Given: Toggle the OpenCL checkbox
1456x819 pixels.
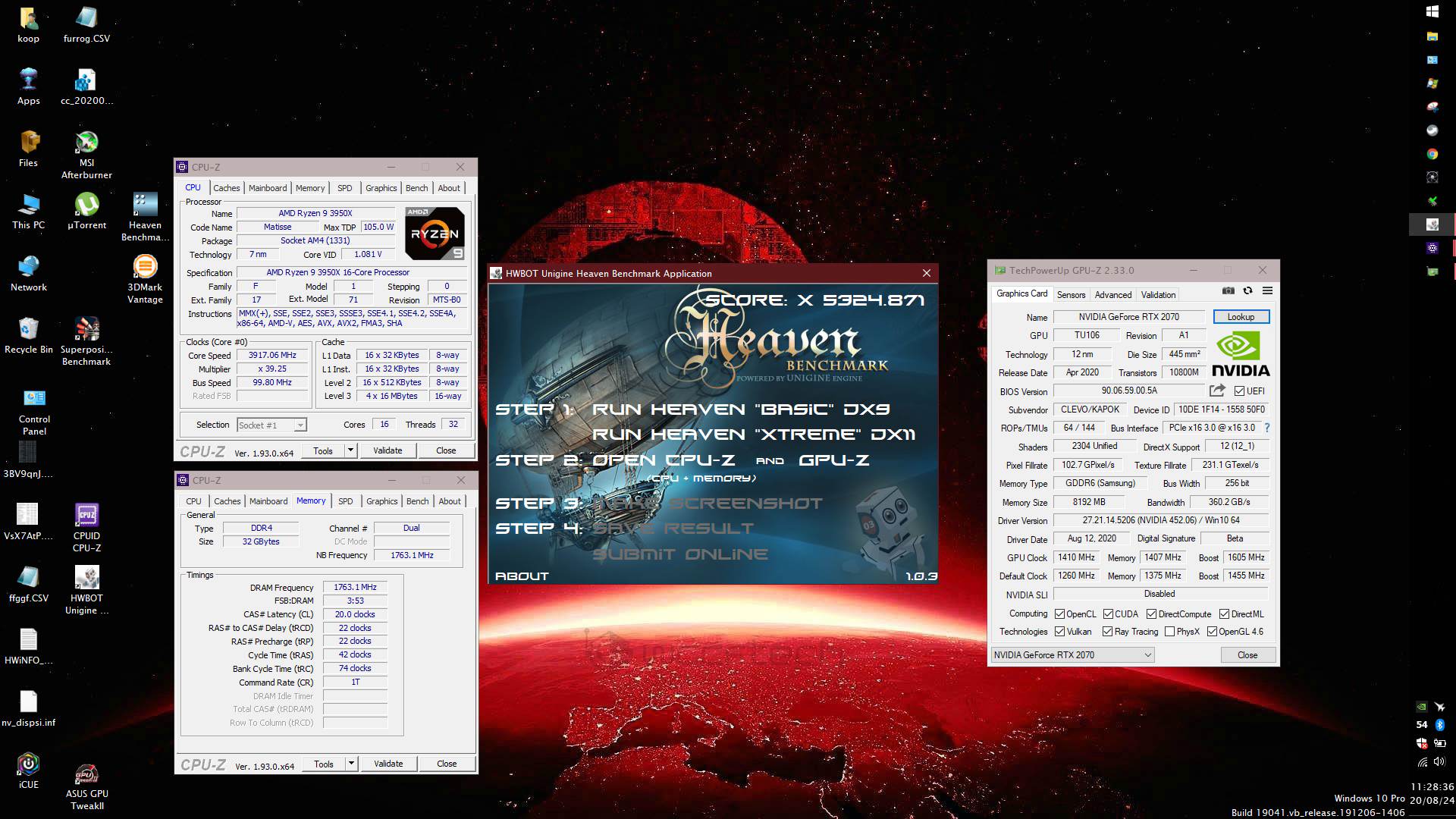Looking at the screenshot, I should 1059,614.
